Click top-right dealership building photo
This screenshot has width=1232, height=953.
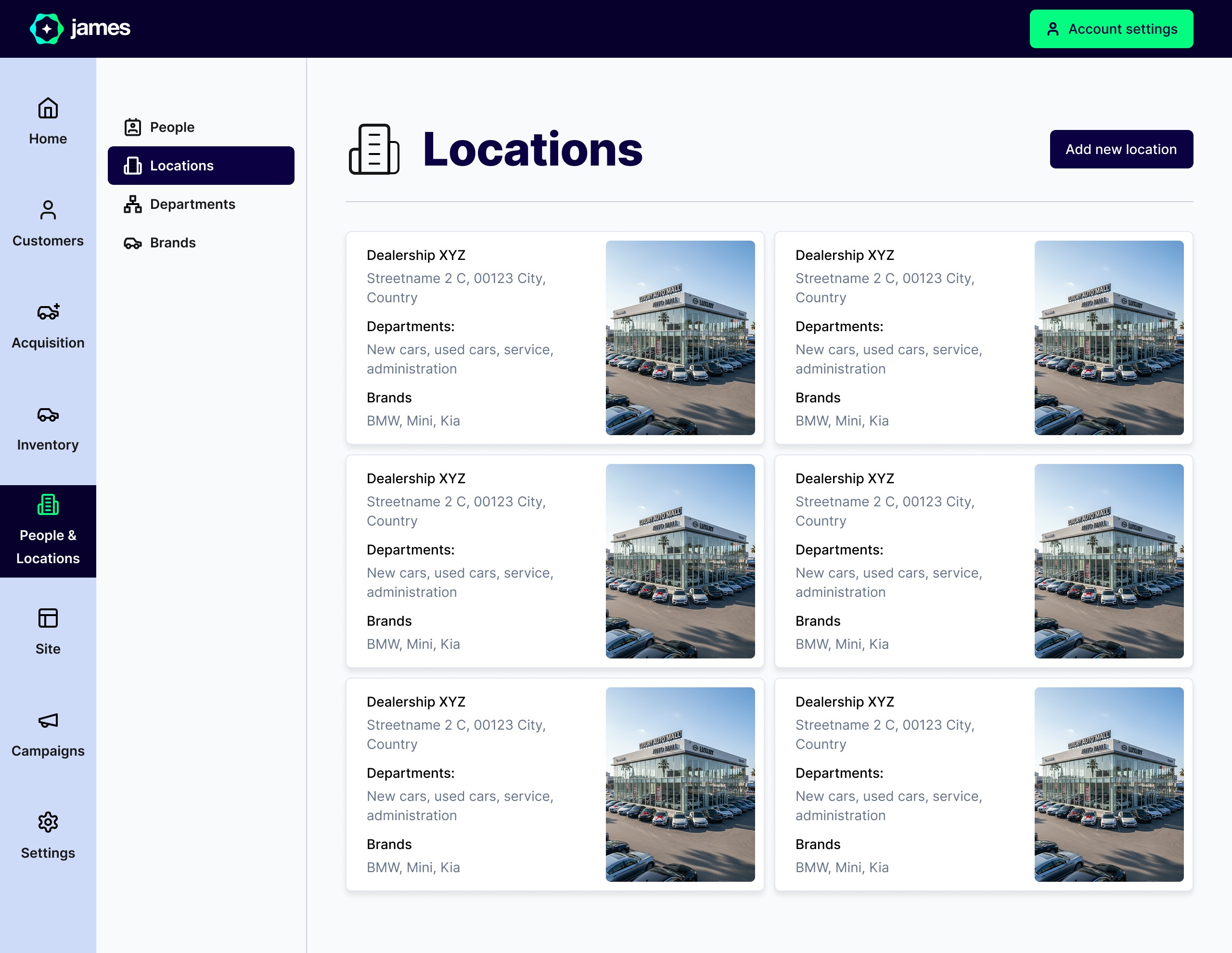pos(1108,337)
